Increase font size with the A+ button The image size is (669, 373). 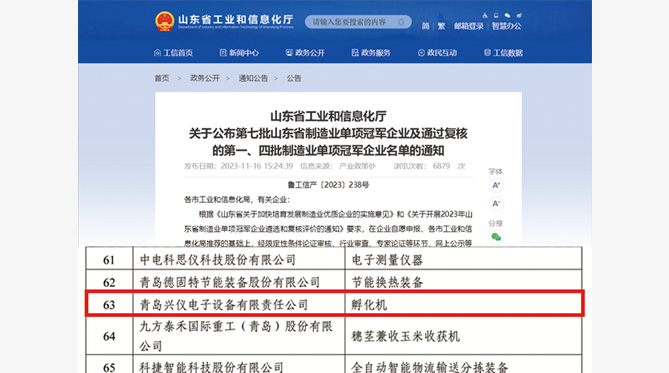tap(496, 185)
